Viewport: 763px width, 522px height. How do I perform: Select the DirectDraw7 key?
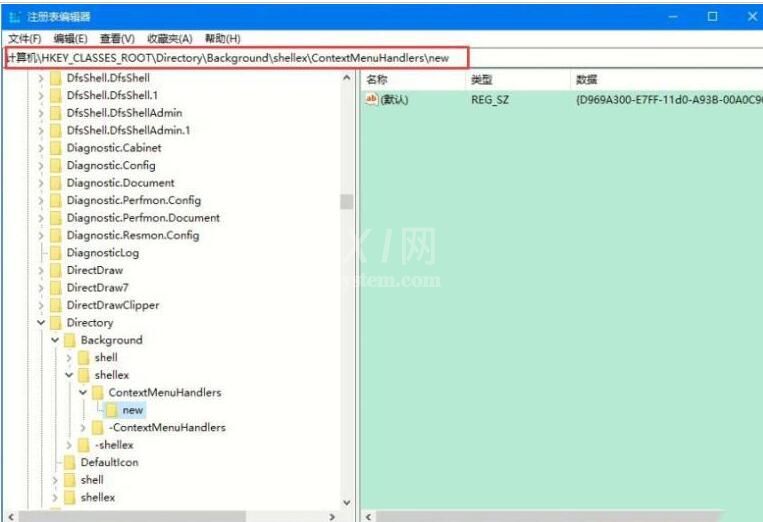point(97,288)
